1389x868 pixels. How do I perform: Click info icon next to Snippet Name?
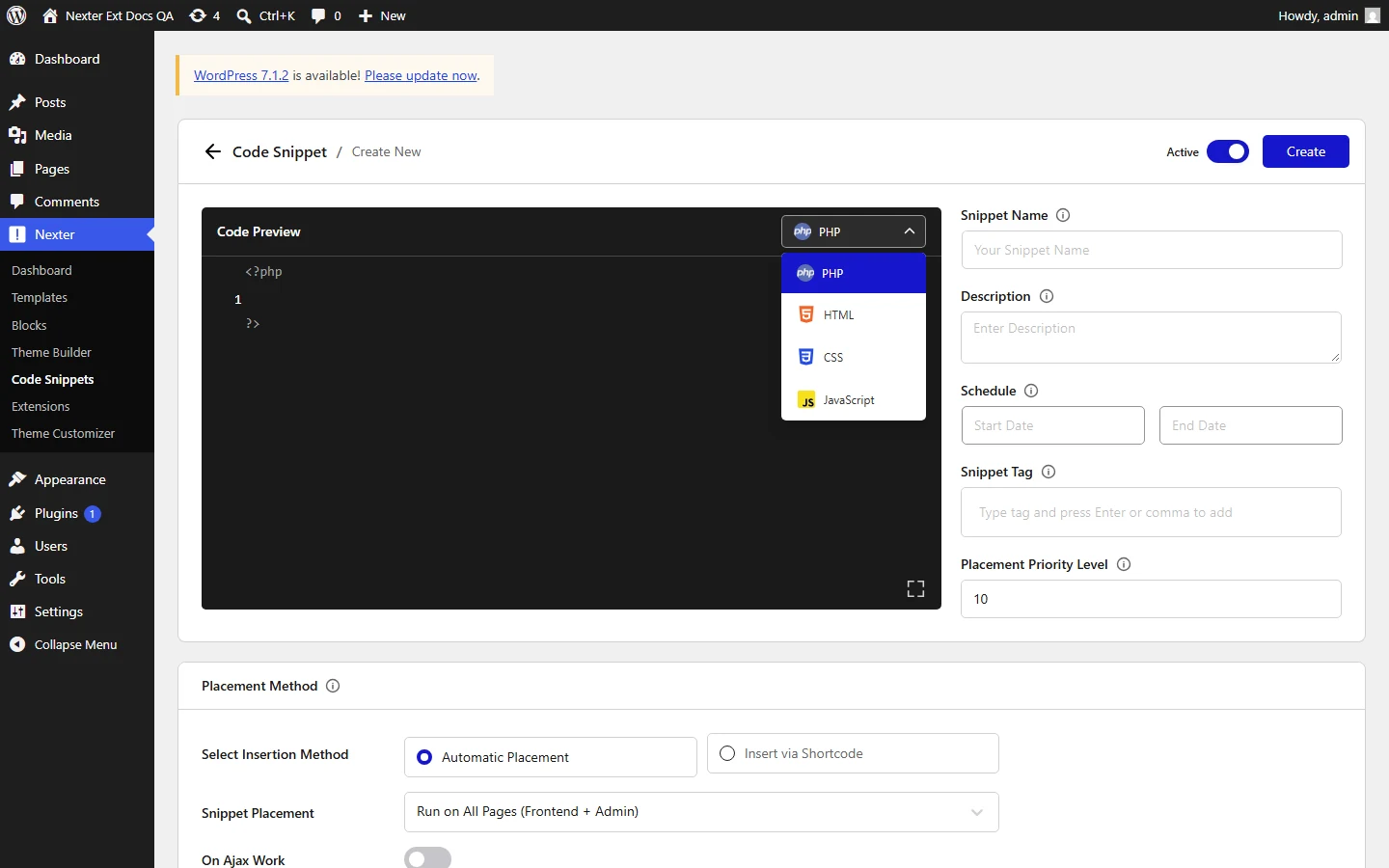(1063, 215)
